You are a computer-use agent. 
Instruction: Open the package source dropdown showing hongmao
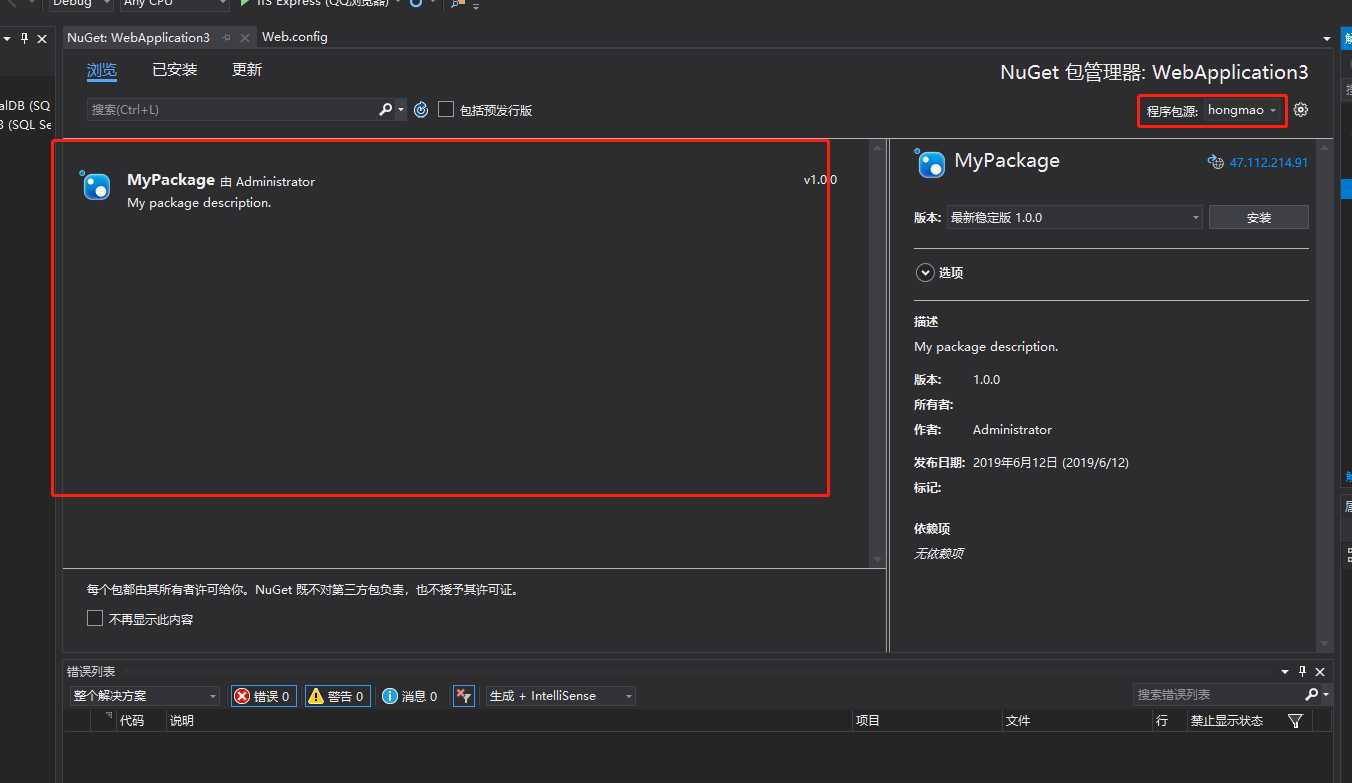[x=1245, y=110]
